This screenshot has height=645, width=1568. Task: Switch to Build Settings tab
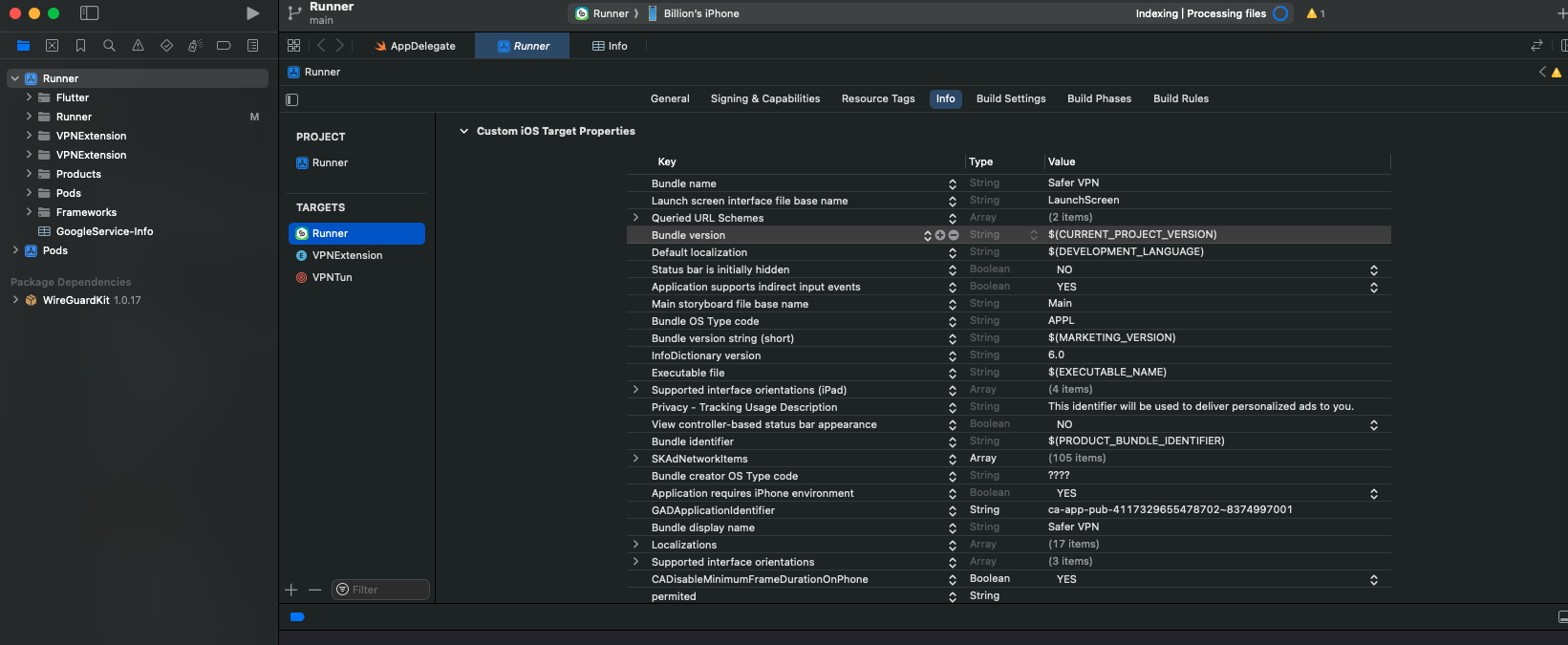click(1011, 98)
